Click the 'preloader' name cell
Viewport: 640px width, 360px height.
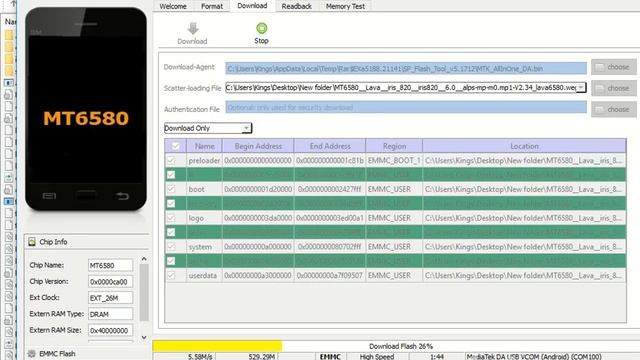coord(204,160)
